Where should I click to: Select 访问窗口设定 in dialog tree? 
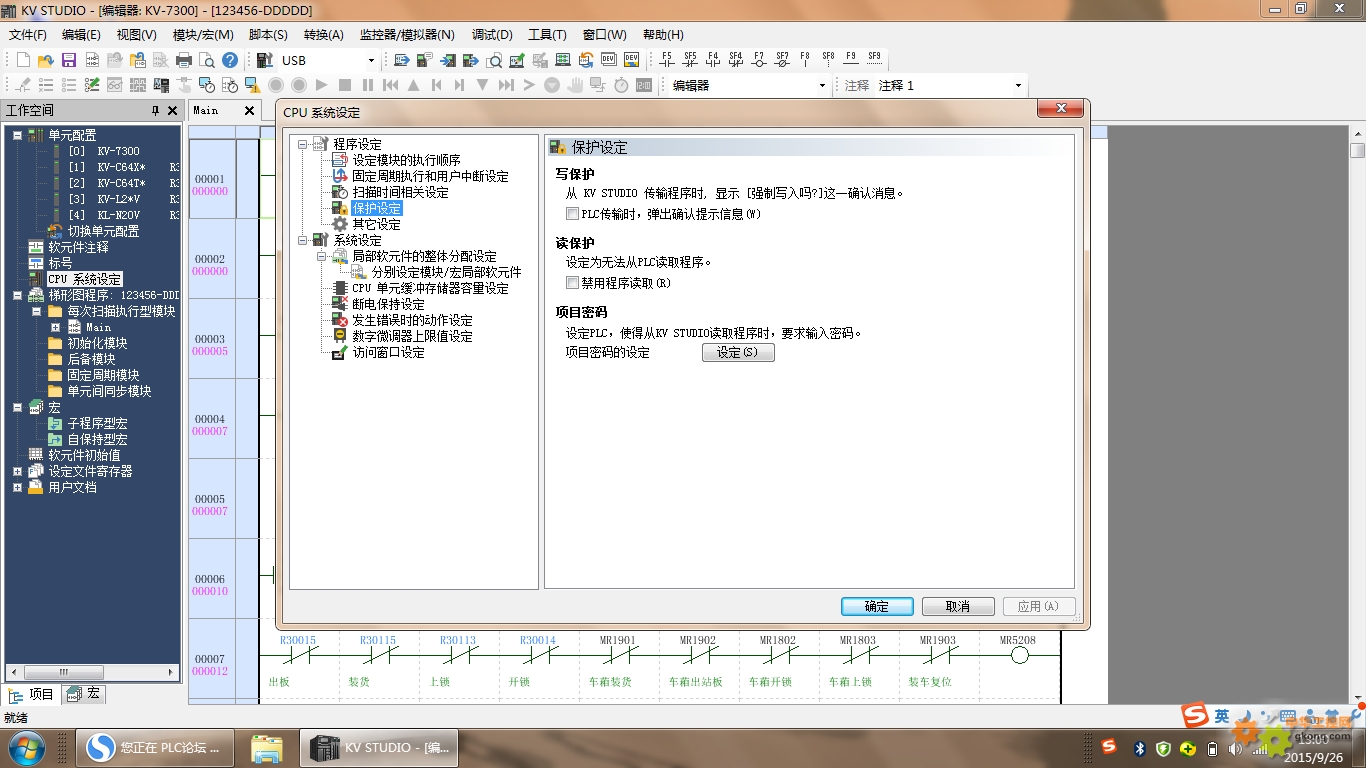(388, 352)
